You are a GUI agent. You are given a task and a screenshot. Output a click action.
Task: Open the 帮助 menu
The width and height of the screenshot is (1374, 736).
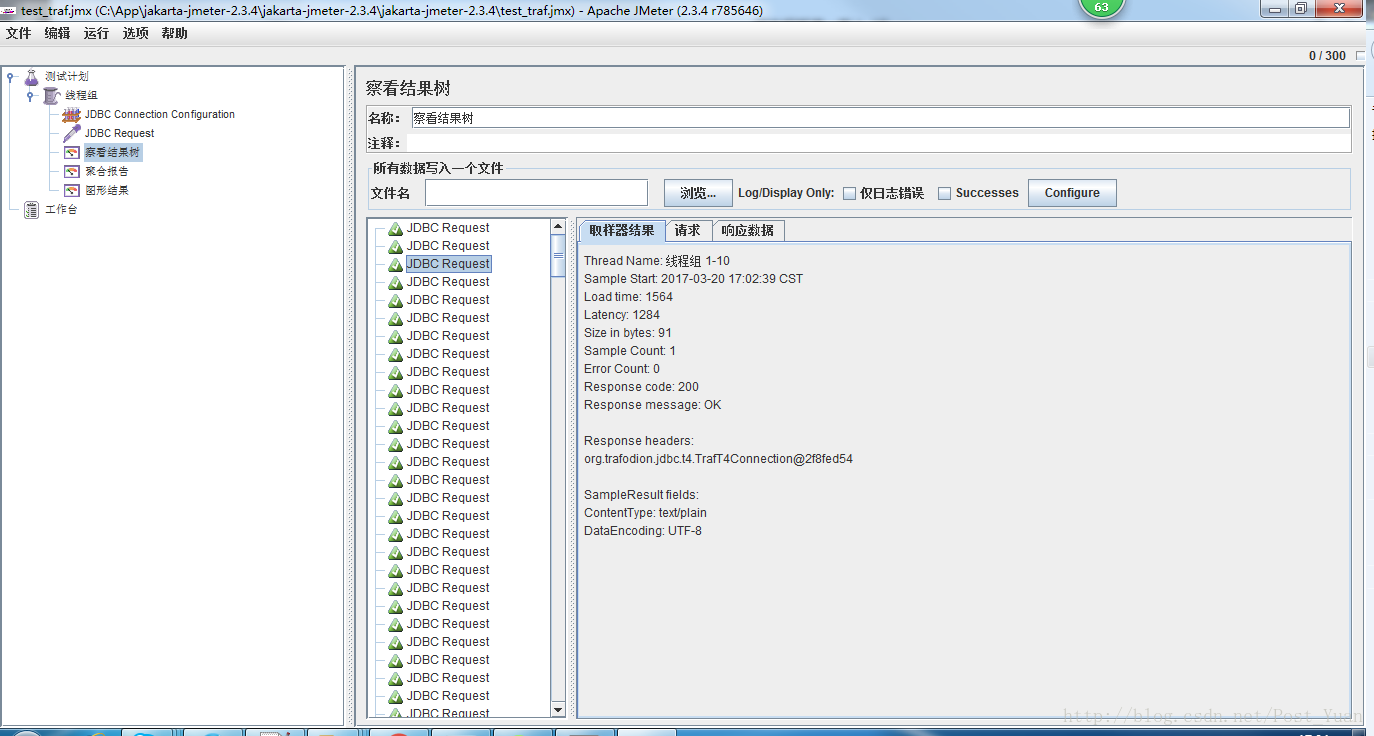click(175, 33)
